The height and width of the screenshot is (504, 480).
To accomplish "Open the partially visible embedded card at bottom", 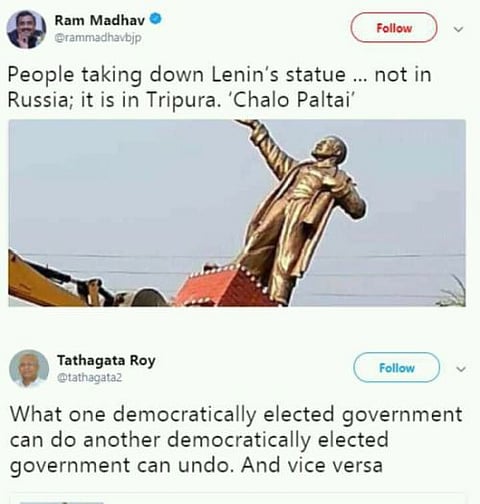I will pyautogui.click(x=237, y=499).
